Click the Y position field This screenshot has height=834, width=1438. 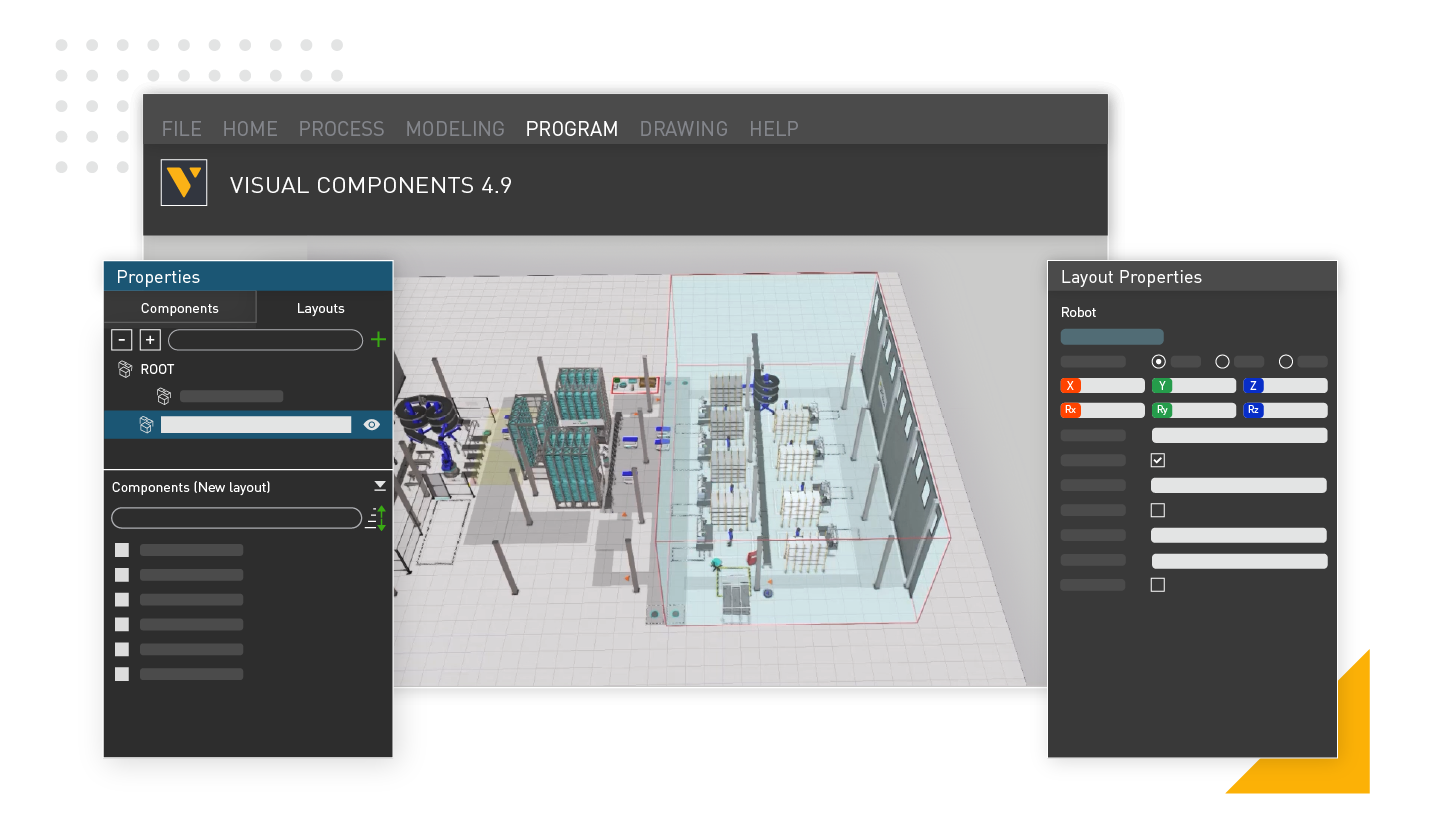1194,386
